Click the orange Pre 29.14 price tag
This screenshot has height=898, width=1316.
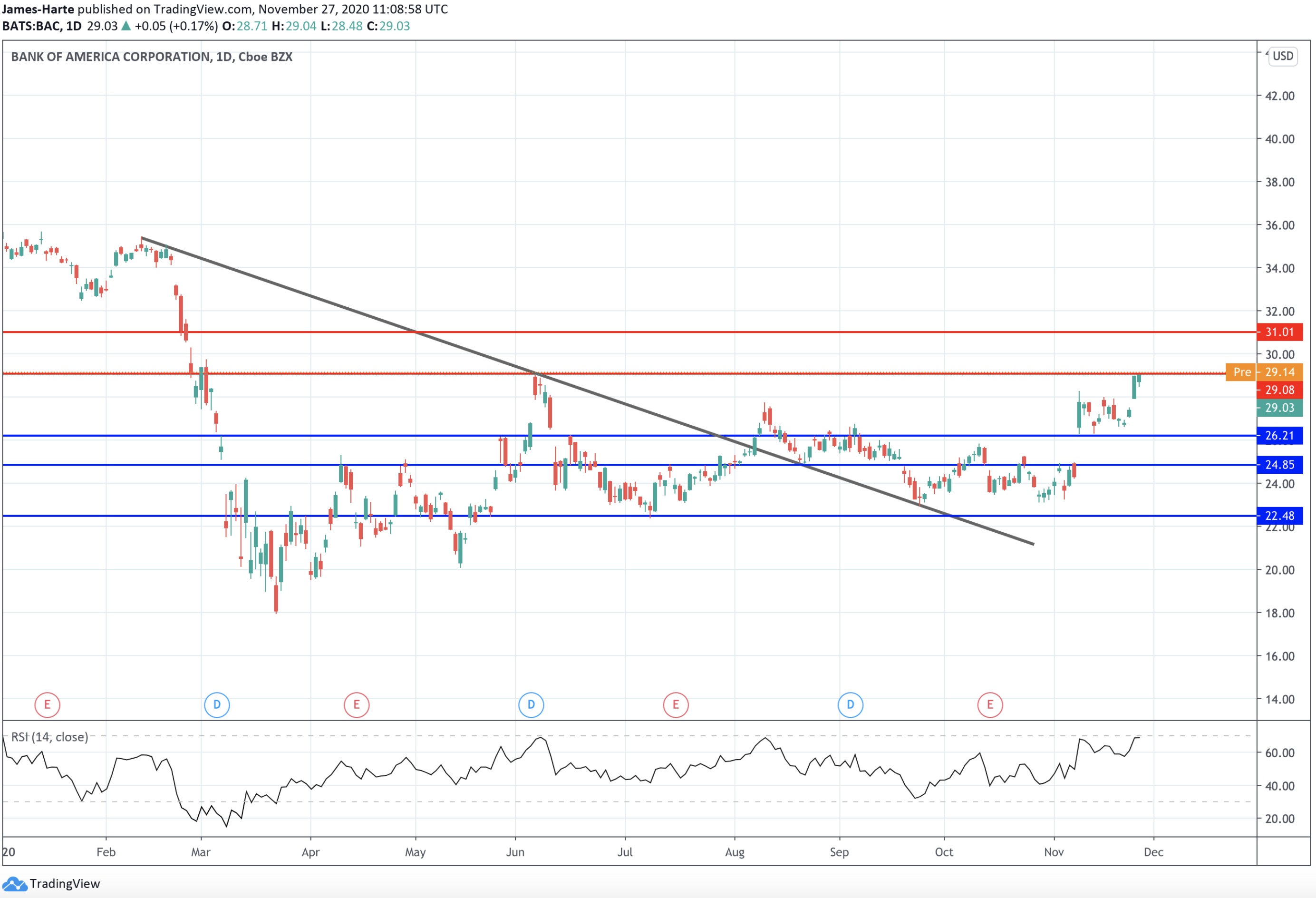tap(1264, 372)
